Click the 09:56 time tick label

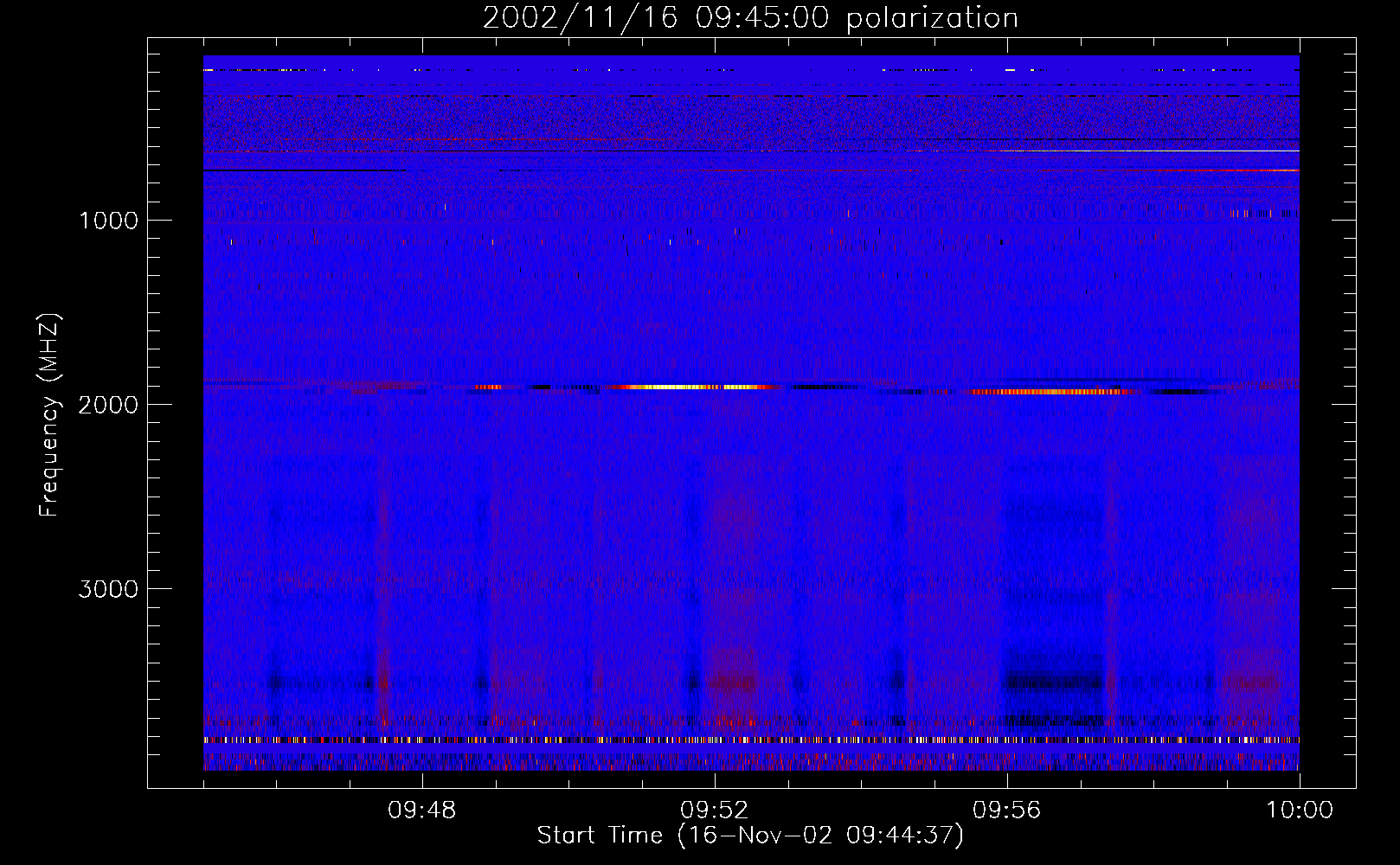click(1007, 811)
